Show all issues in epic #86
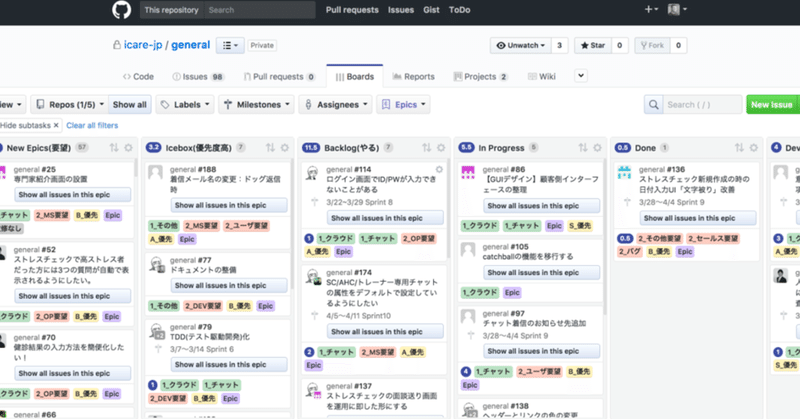 click(541, 206)
